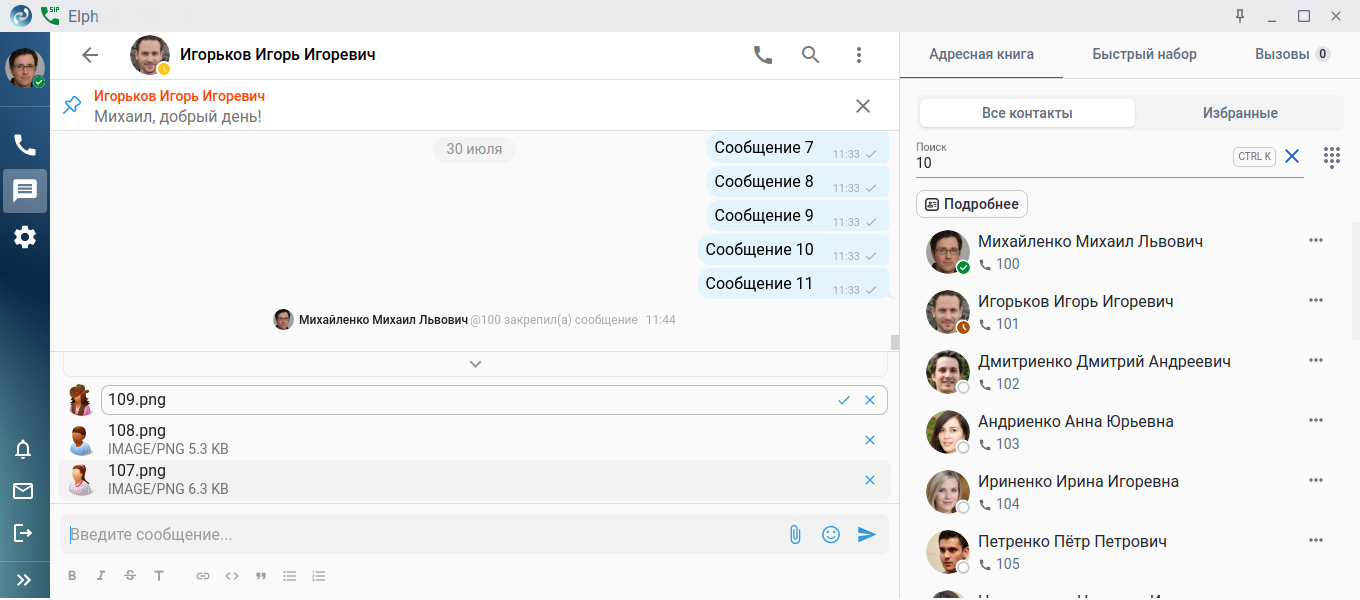Screen dimensions: 1360x600
Task: Call Игорьков using the header phone icon
Action: (763, 55)
